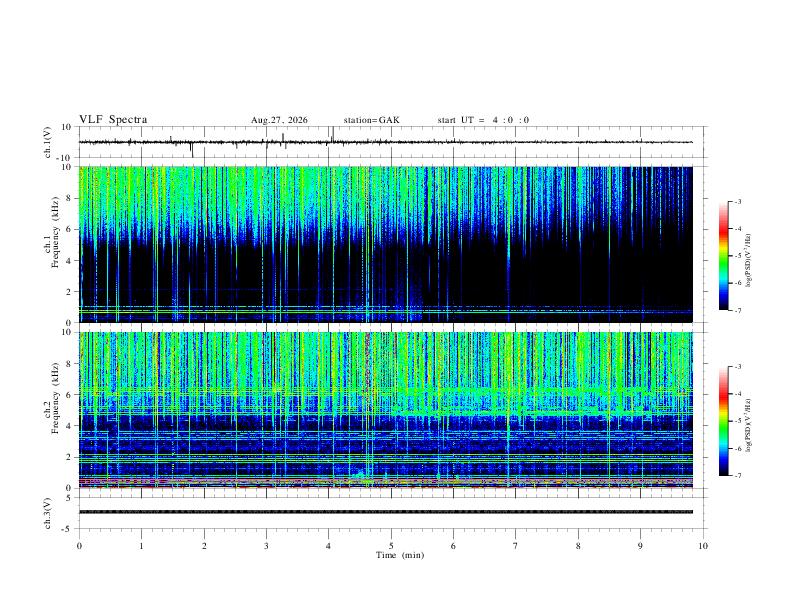Viewport: 792px width, 612px height.
Task: Click the Time (min) axis label
Action: [400, 555]
